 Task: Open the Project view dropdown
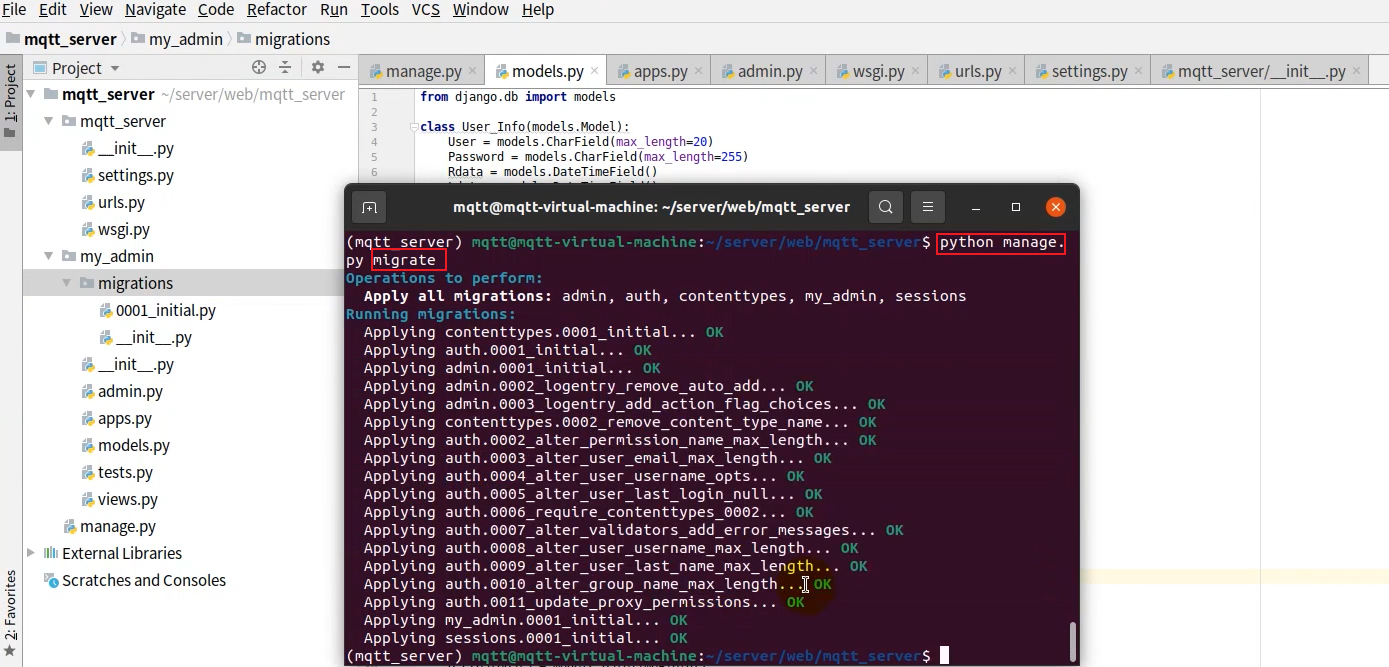coord(78,68)
